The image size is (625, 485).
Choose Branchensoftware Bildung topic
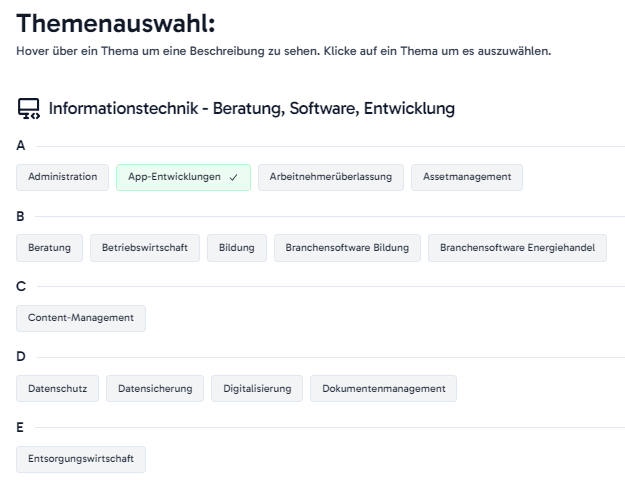pyautogui.click(x=347, y=248)
